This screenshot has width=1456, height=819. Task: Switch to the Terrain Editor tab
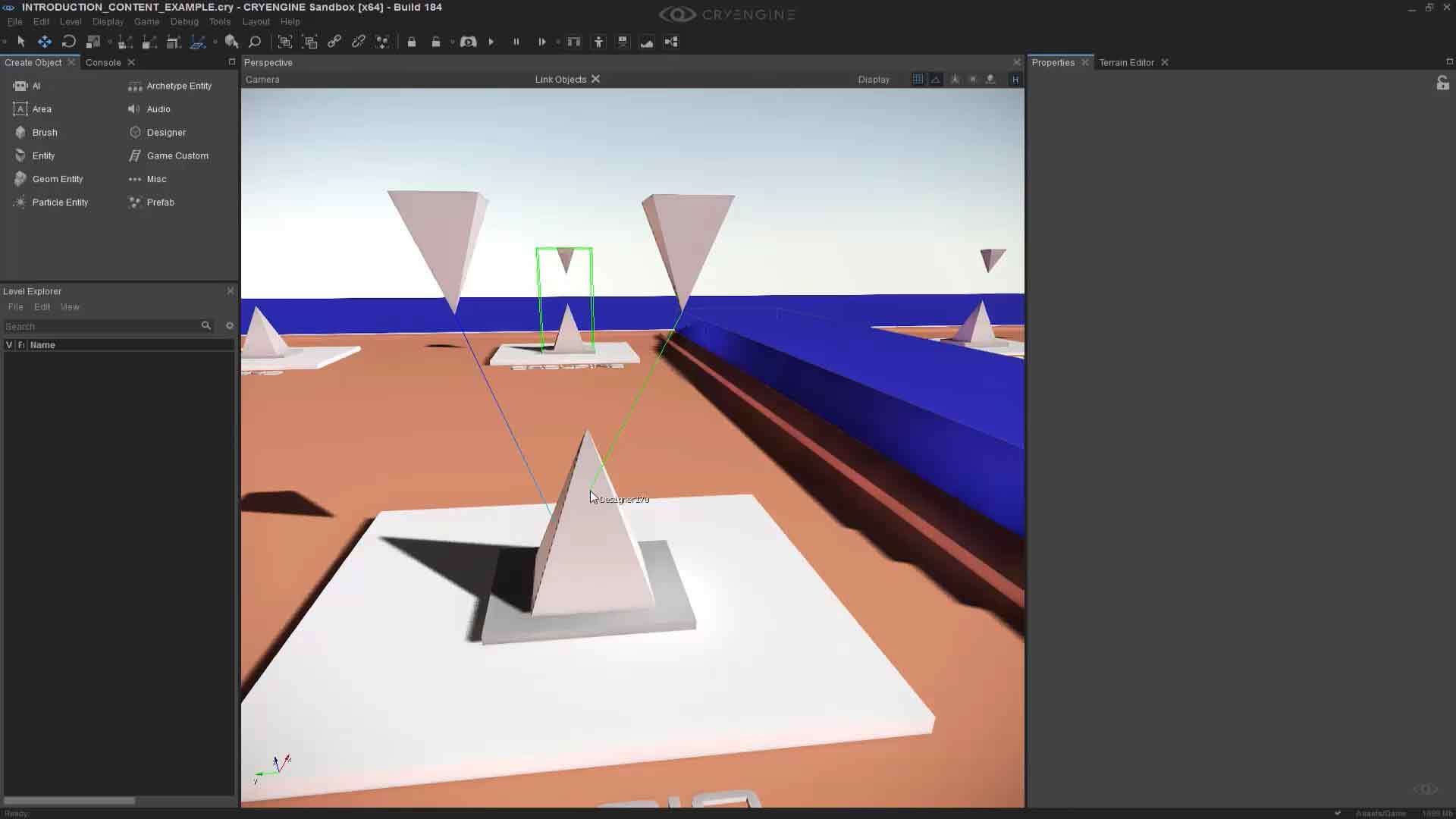click(1126, 62)
